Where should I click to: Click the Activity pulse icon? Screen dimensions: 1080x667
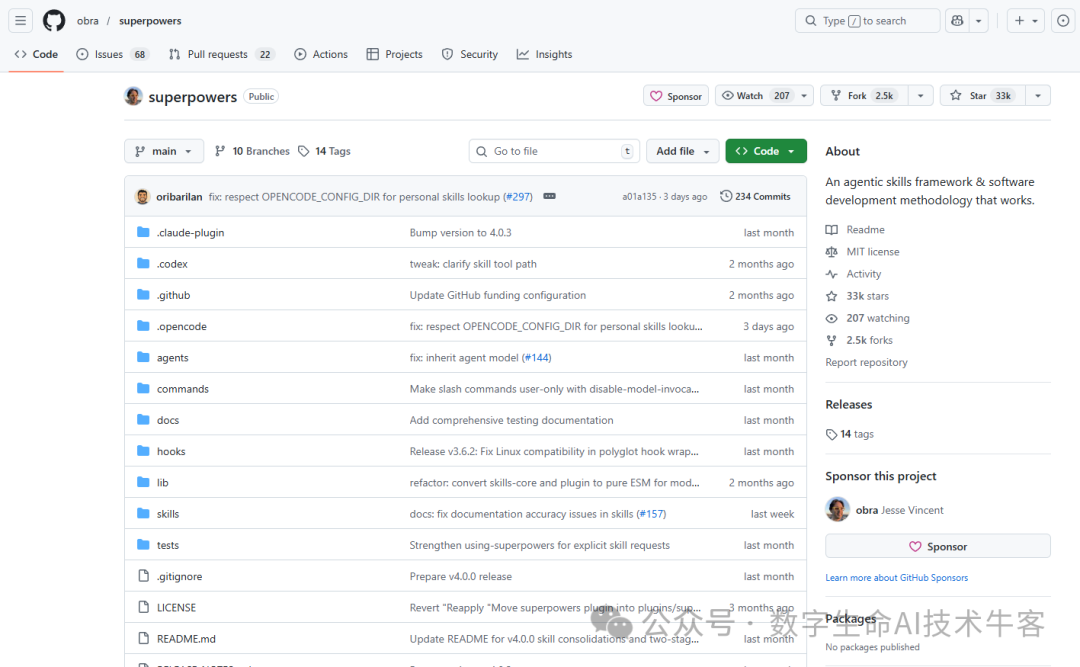pos(832,274)
